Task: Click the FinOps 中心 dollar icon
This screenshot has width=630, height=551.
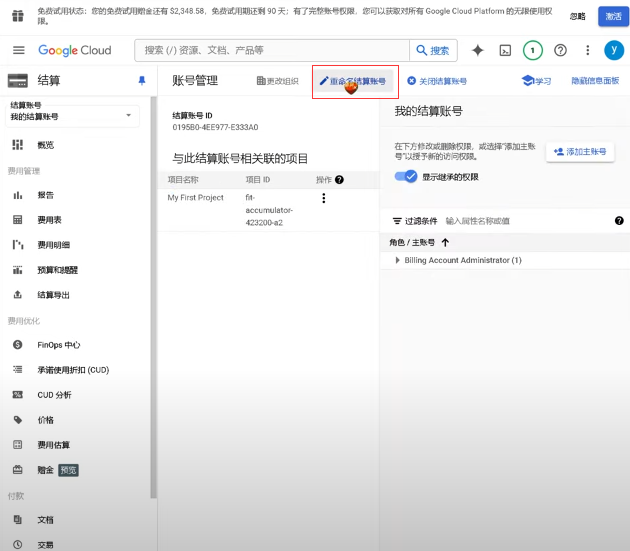Action: click(18, 345)
